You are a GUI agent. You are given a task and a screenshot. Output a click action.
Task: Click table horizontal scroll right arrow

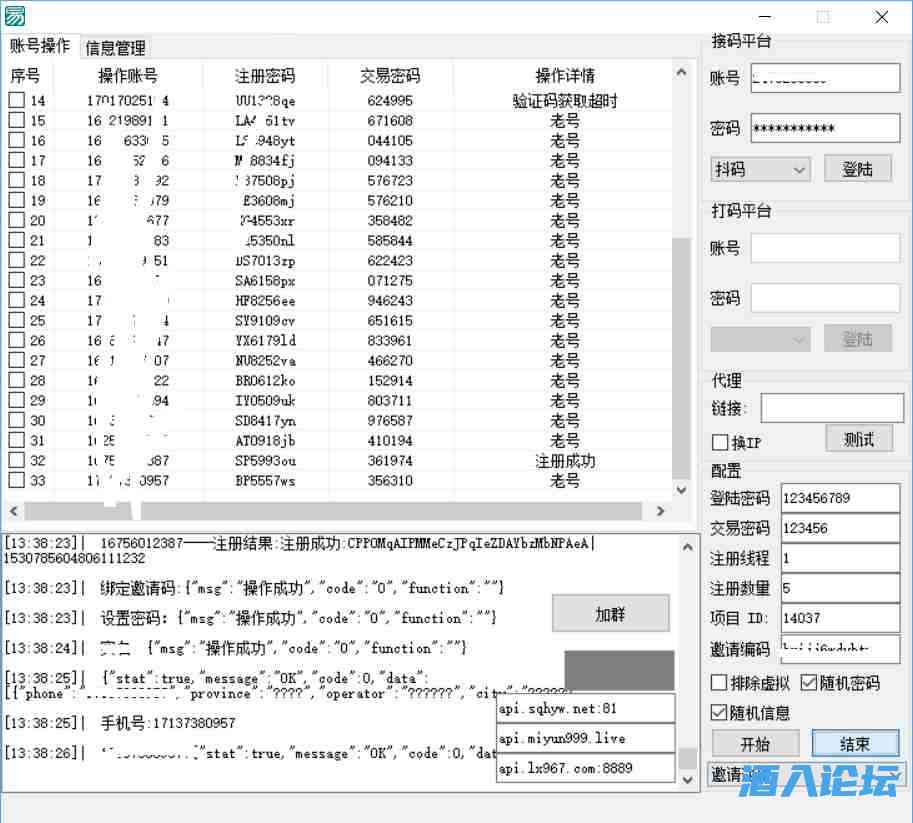coord(660,511)
